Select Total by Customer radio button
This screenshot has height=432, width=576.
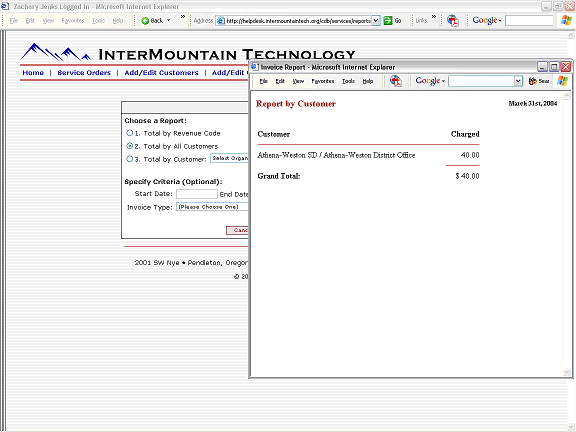pos(129,159)
